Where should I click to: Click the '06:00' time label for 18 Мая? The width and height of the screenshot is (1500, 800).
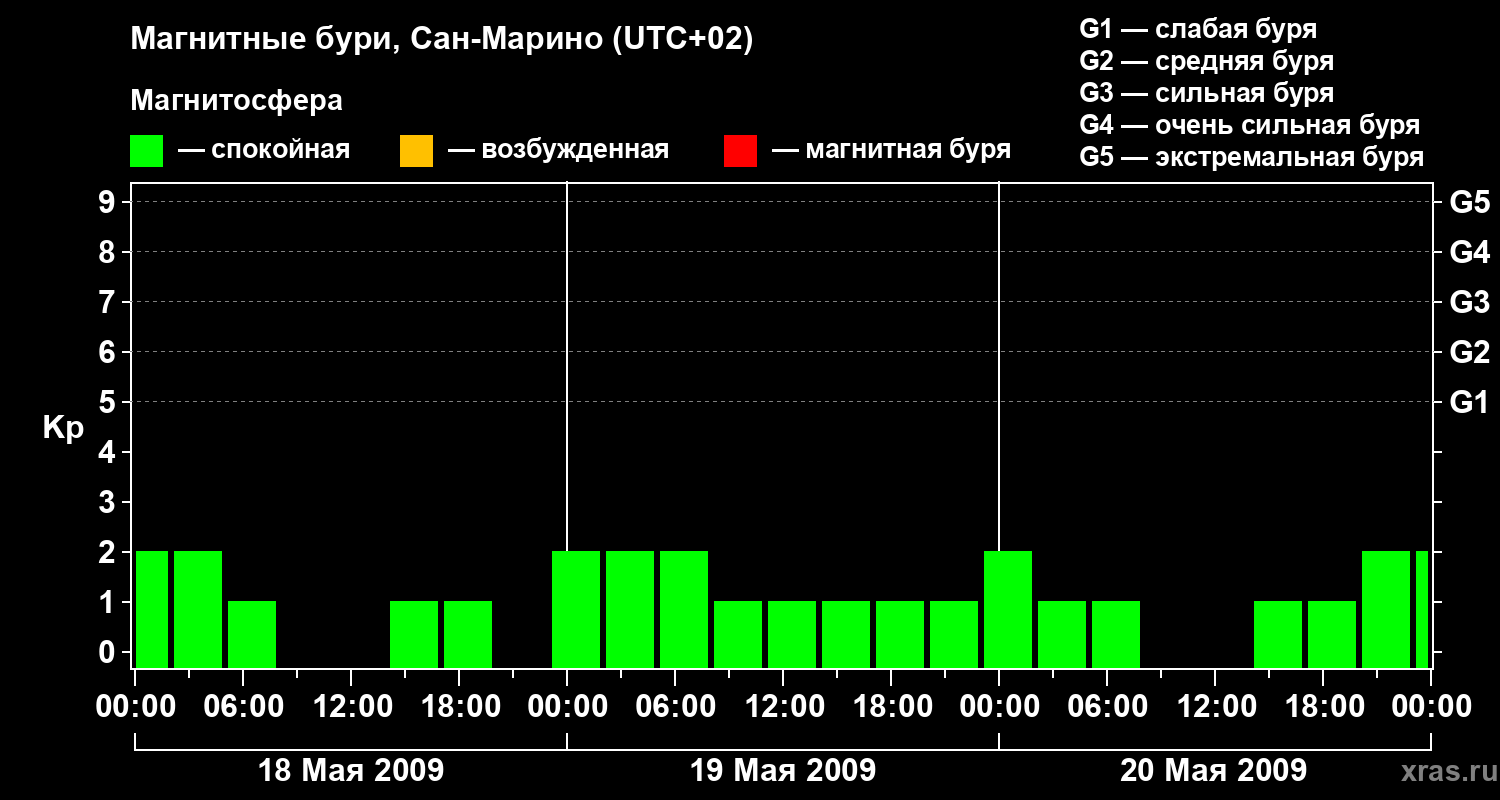tap(243, 707)
